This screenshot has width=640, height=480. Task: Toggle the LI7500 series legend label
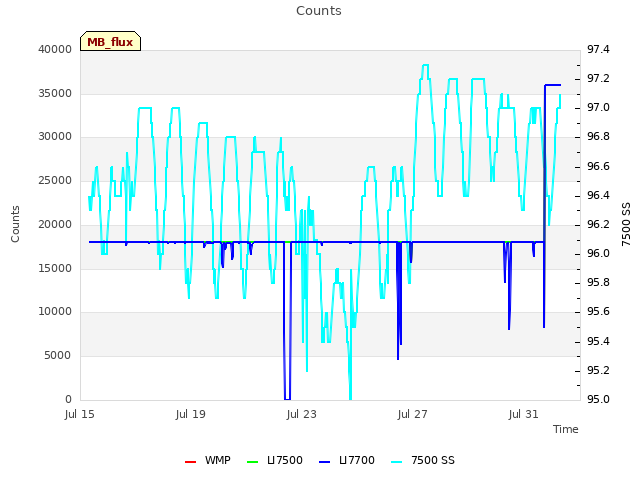285,460
